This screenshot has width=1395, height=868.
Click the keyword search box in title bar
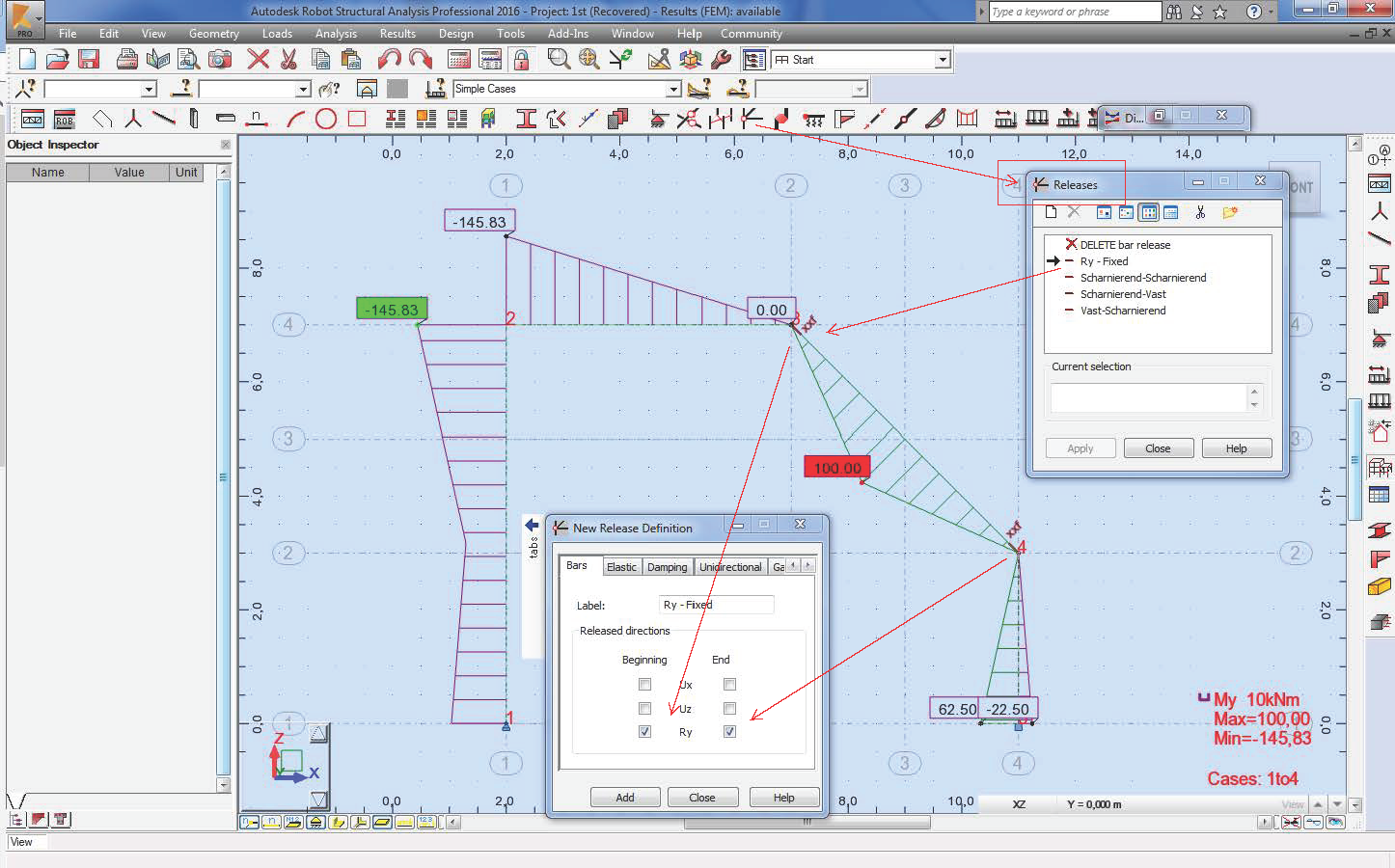pyautogui.click(x=1075, y=12)
